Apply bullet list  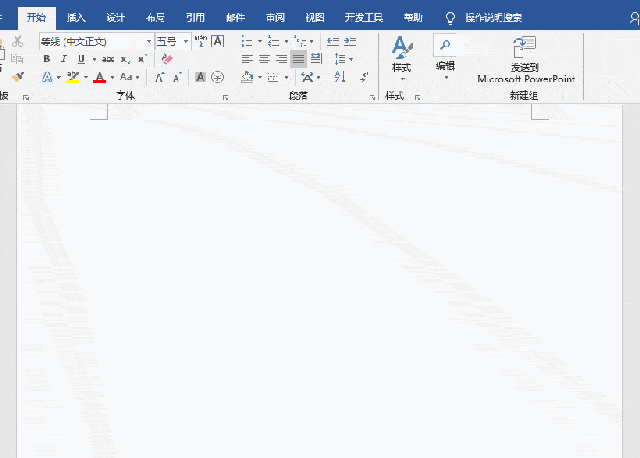tap(247, 41)
